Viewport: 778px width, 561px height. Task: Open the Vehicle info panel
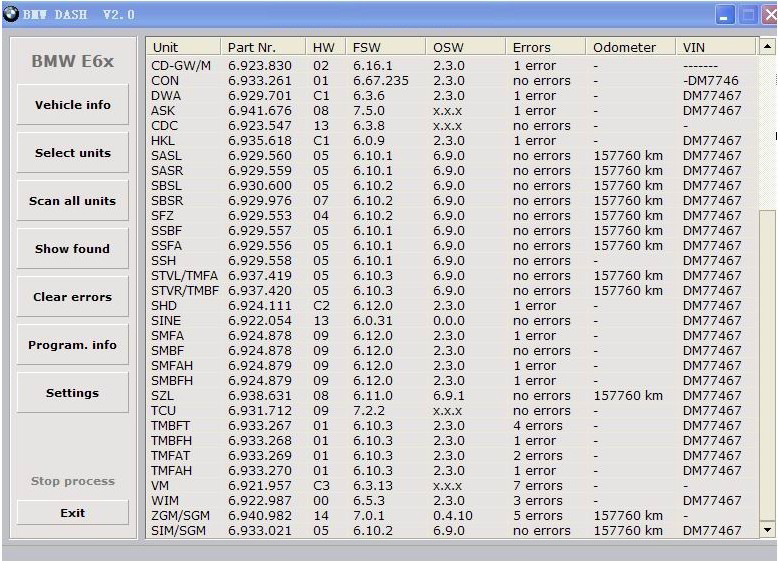(x=72, y=105)
